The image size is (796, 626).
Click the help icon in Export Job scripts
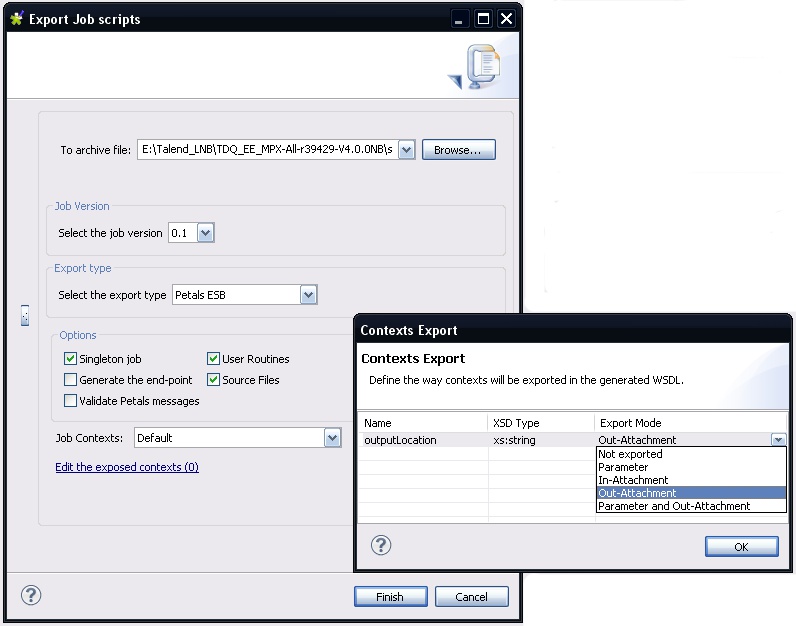tap(31, 596)
